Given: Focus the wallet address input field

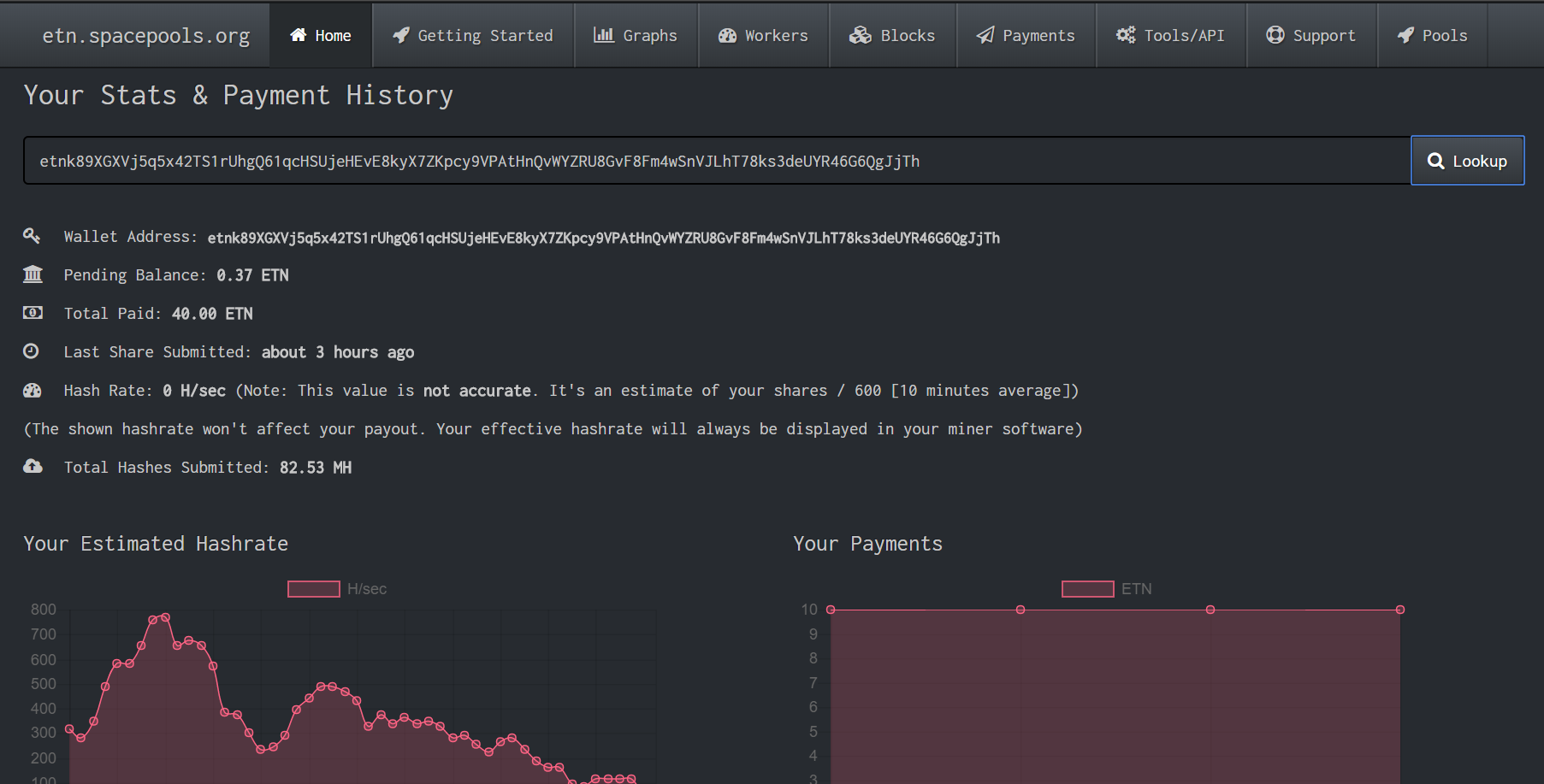Looking at the screenshot, I should [717, 161].
